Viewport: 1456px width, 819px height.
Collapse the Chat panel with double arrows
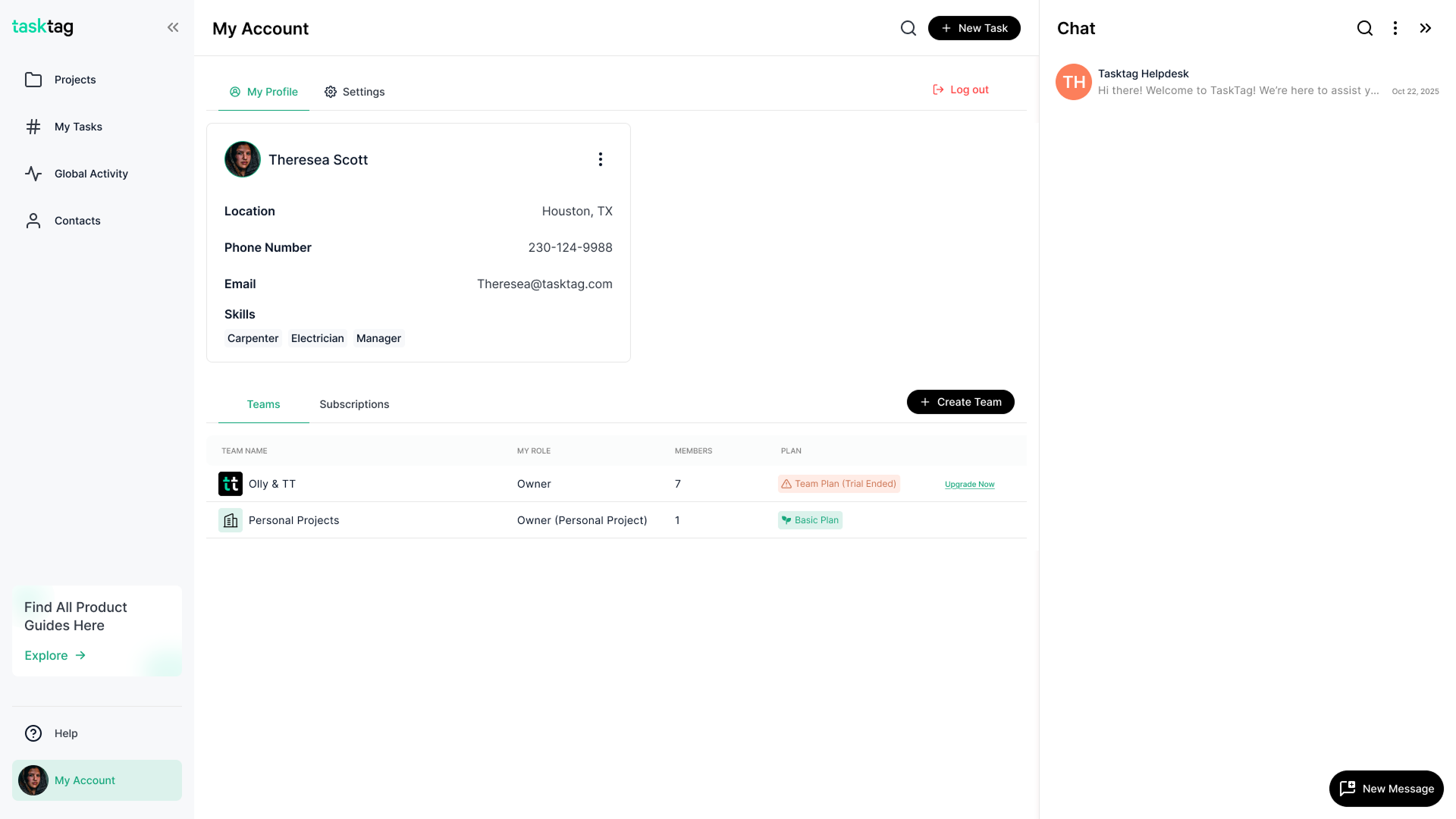point(1426,28)
